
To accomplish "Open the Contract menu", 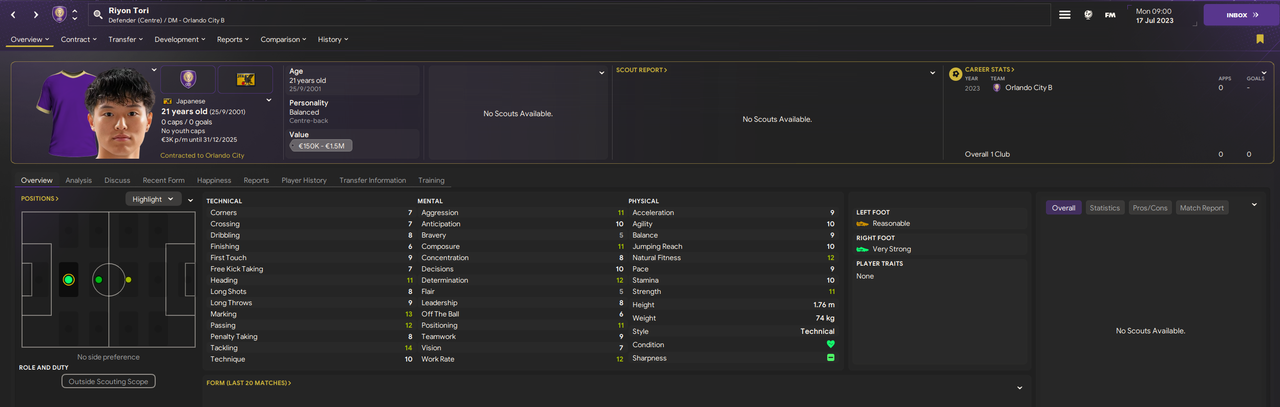I will coord(79,39).
